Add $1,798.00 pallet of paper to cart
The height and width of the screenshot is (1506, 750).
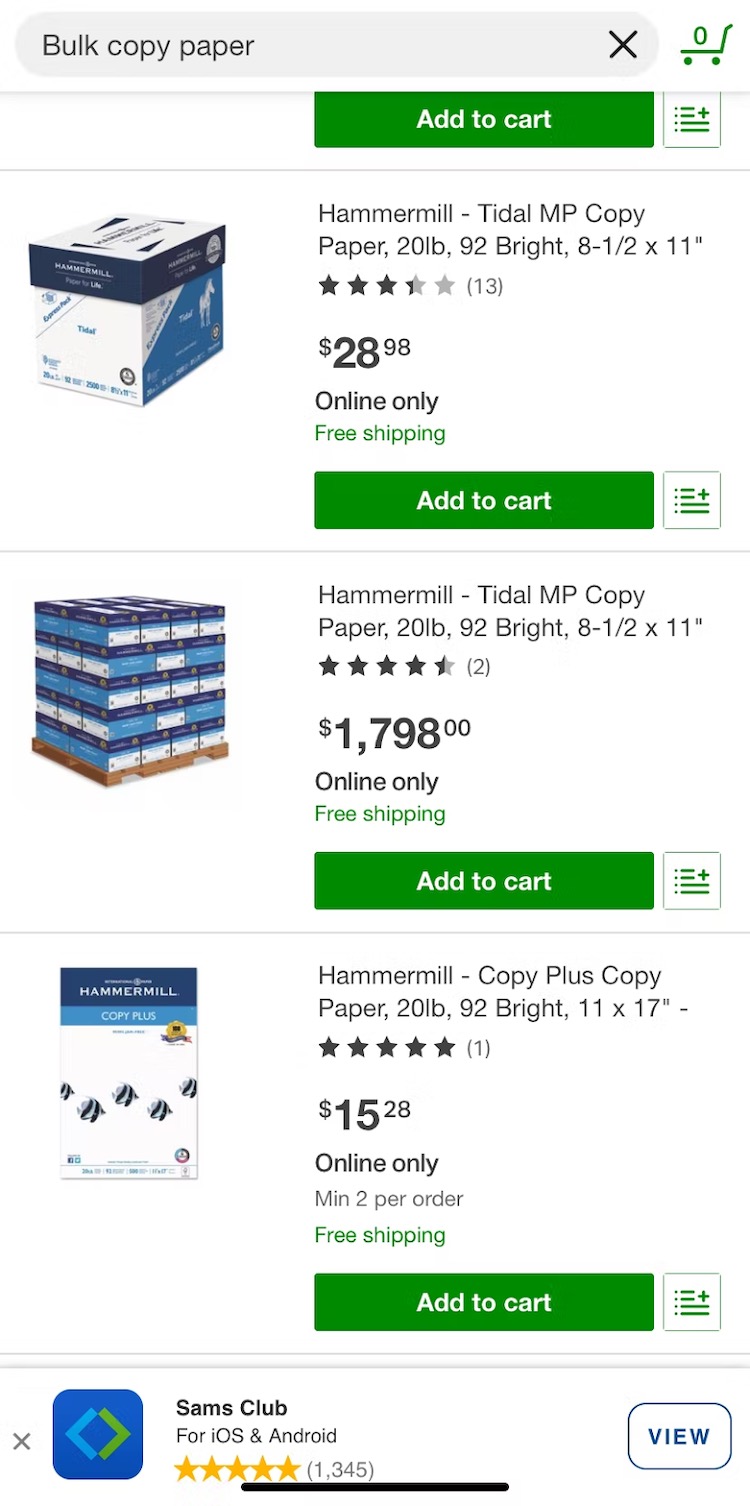[x=484, y=881]
